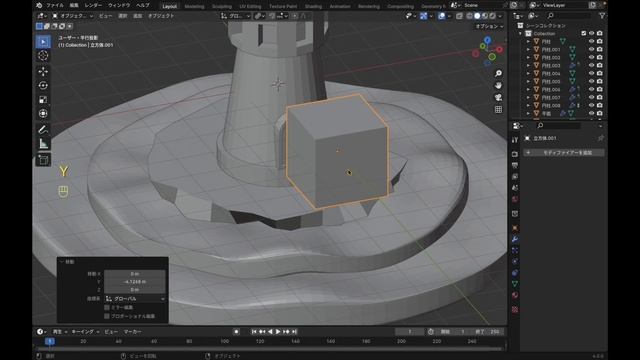Click the Add Modifier button
Viewport: 640px width, 360px height.
pyautogui.click(x=564, y=153)
